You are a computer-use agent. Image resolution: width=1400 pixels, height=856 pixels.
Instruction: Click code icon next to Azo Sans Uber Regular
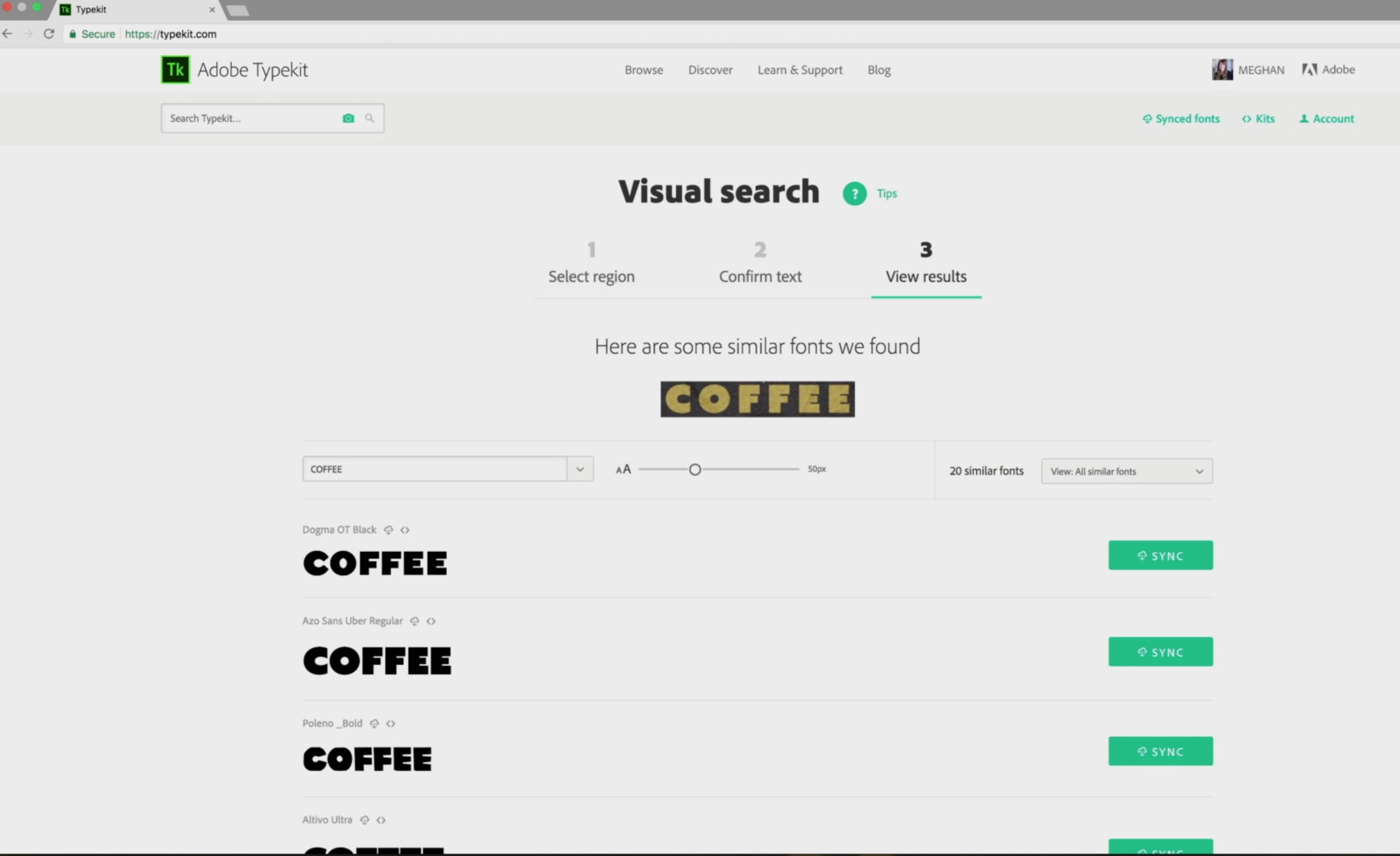431,621
